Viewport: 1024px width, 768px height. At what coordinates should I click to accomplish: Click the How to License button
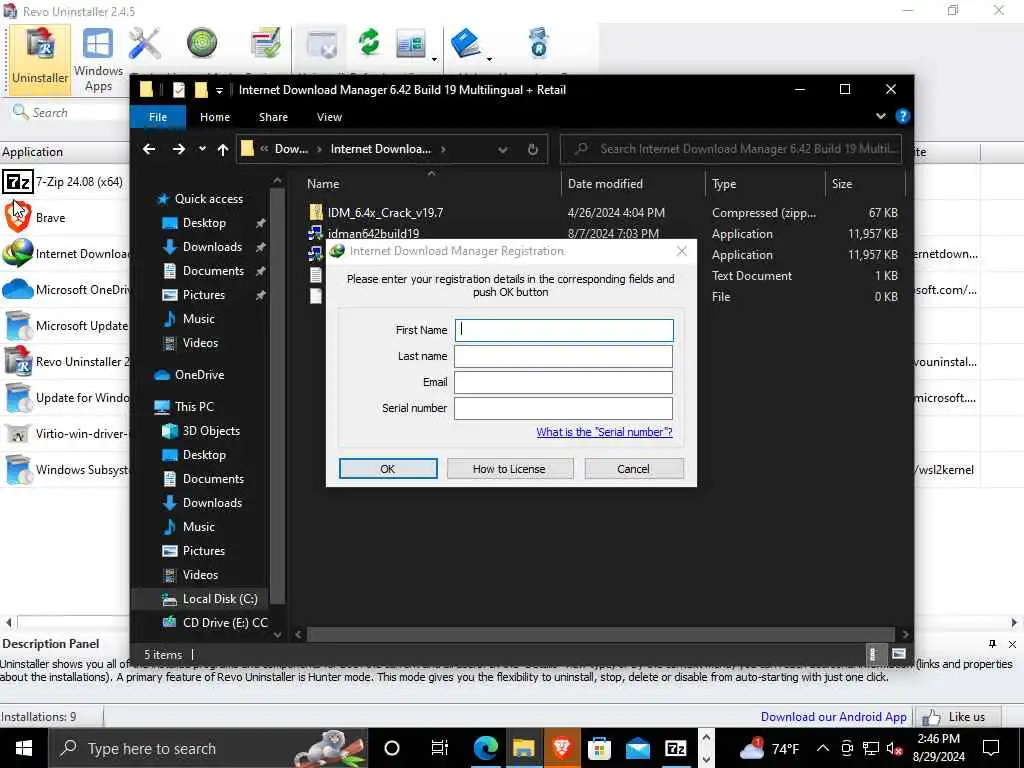[x=509, y=468]
